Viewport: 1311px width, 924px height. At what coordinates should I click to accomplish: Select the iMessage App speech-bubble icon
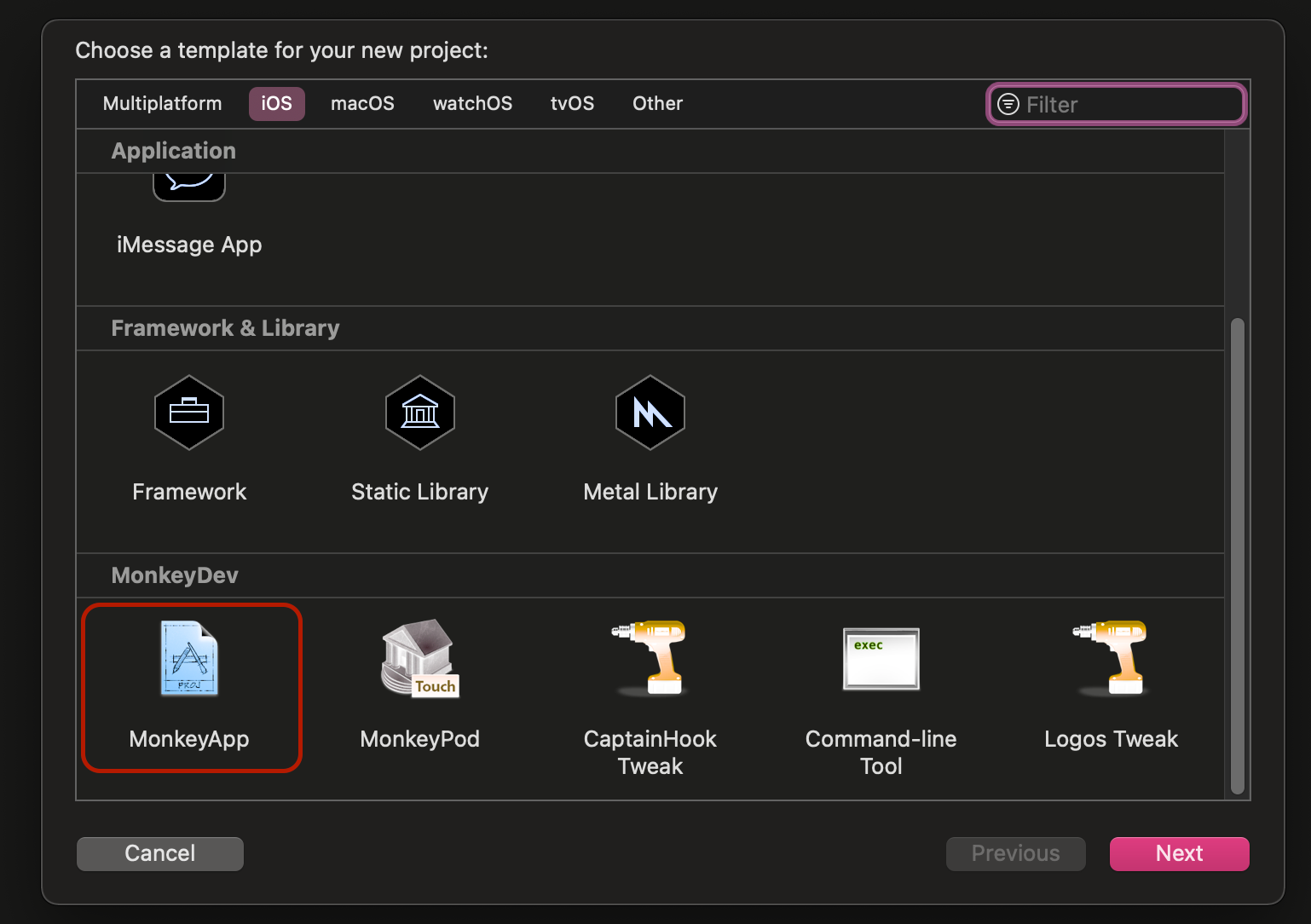pos(189,187)
